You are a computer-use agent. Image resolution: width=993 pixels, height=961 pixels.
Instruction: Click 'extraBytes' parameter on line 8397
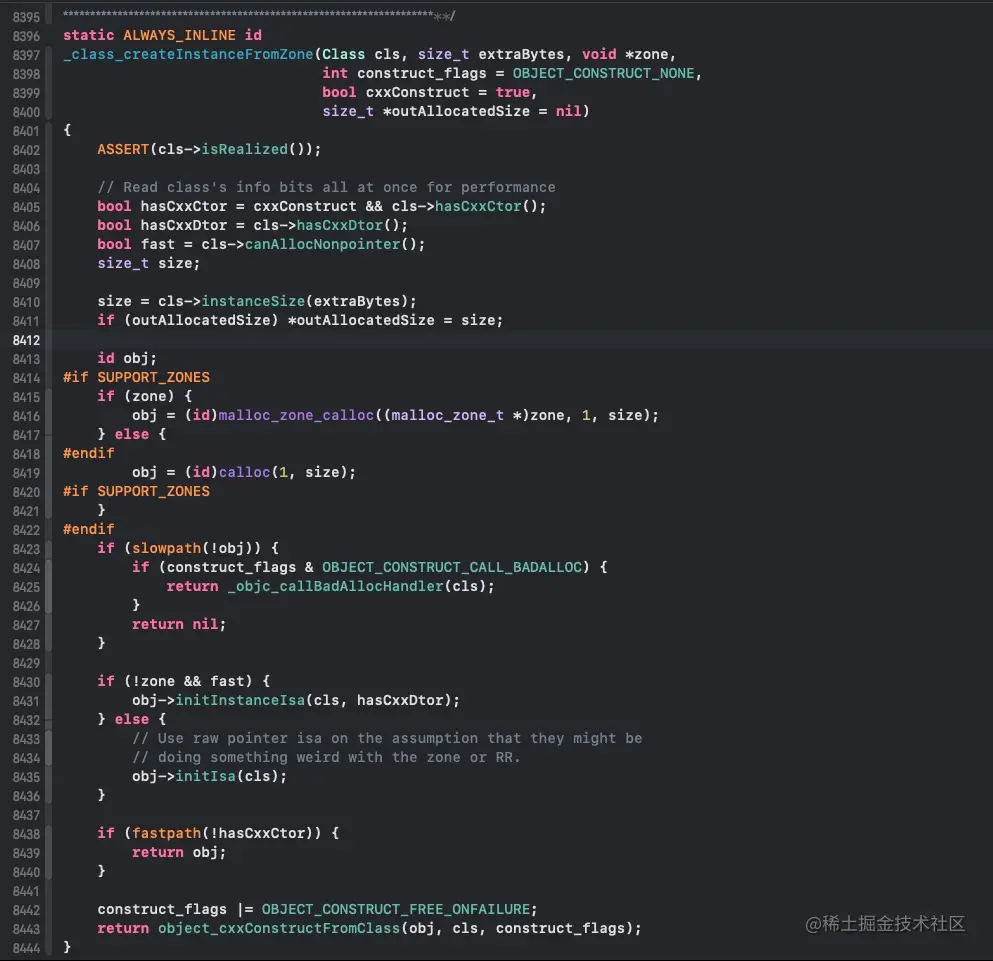pyautogui.click(x=521, y=54)
